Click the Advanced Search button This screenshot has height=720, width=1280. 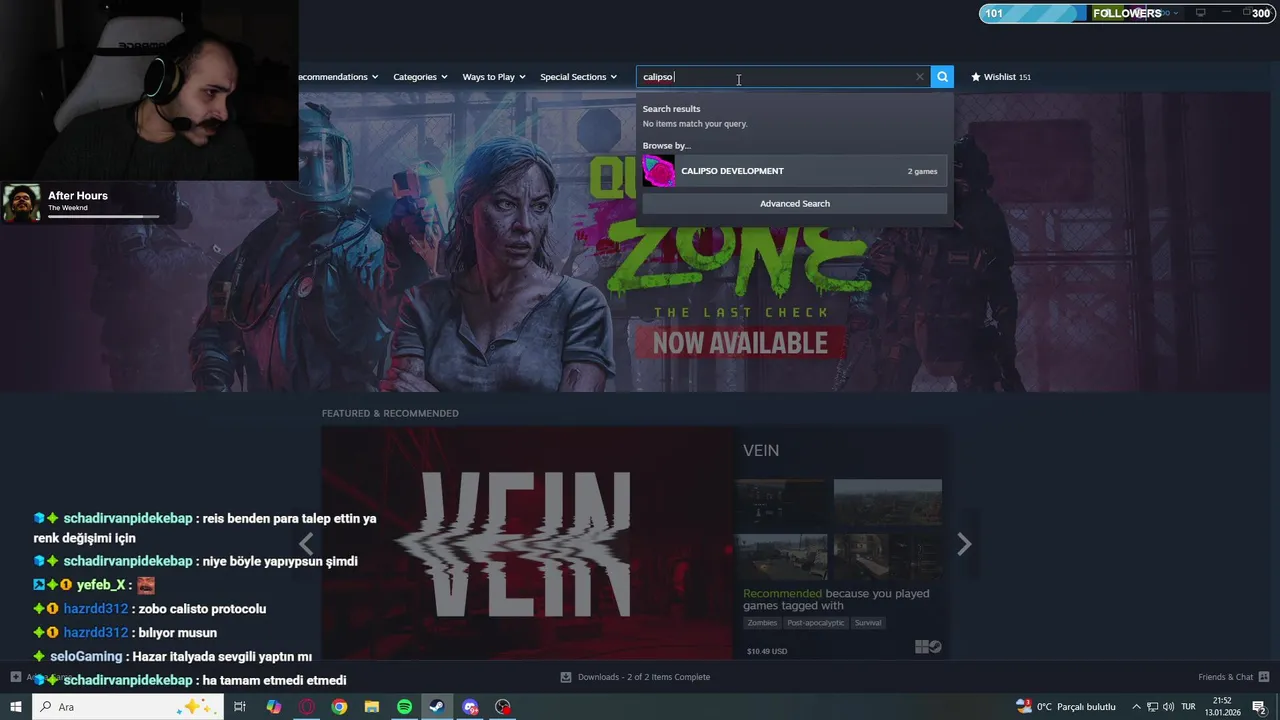pyautogui.click(x=794, y=204)
